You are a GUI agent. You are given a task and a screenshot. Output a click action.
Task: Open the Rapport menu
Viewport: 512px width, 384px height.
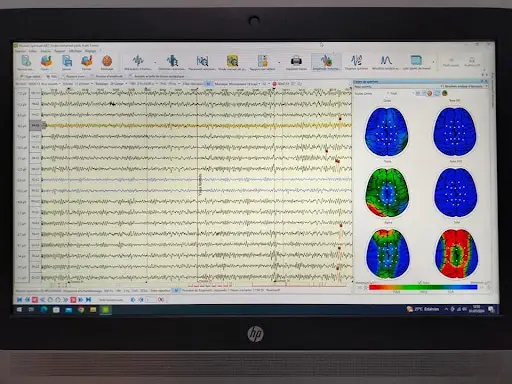[x=59, y=51]
